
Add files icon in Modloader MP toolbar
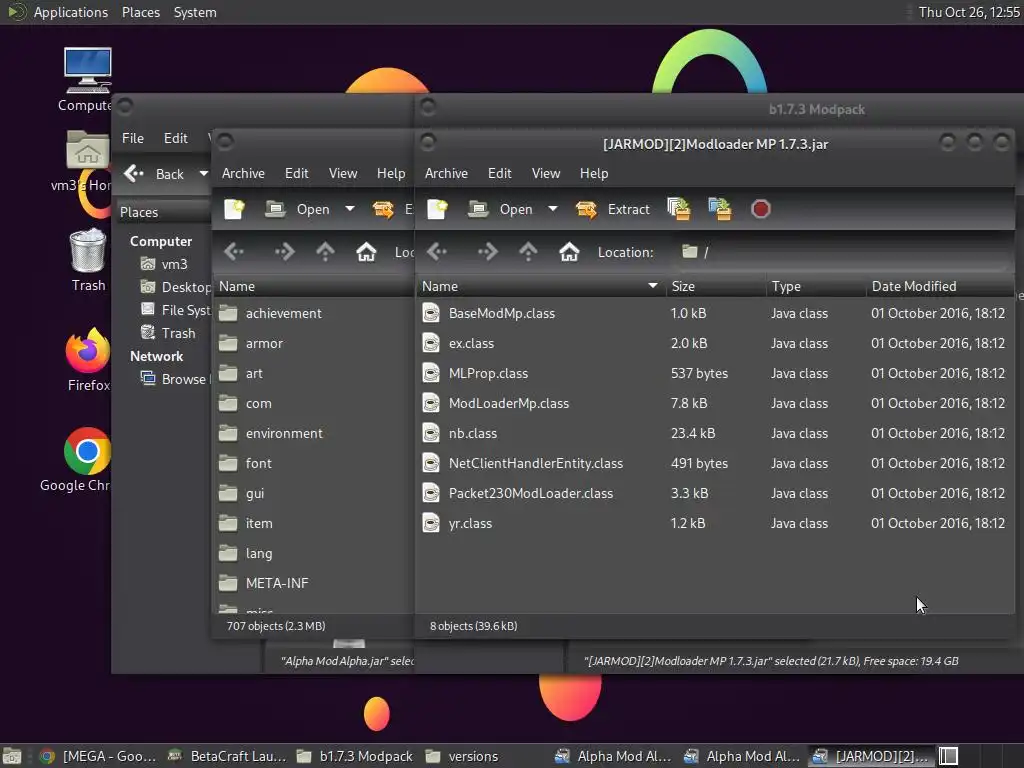pos(679,209)
